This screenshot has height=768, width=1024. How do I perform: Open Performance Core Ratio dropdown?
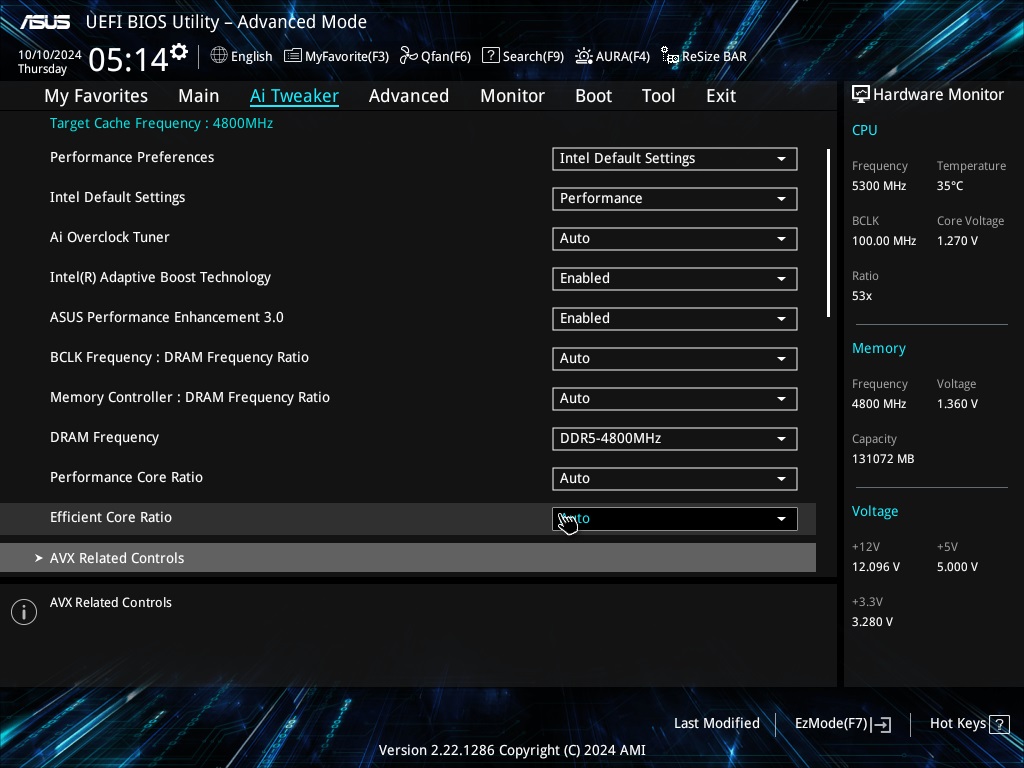[675, 479]
